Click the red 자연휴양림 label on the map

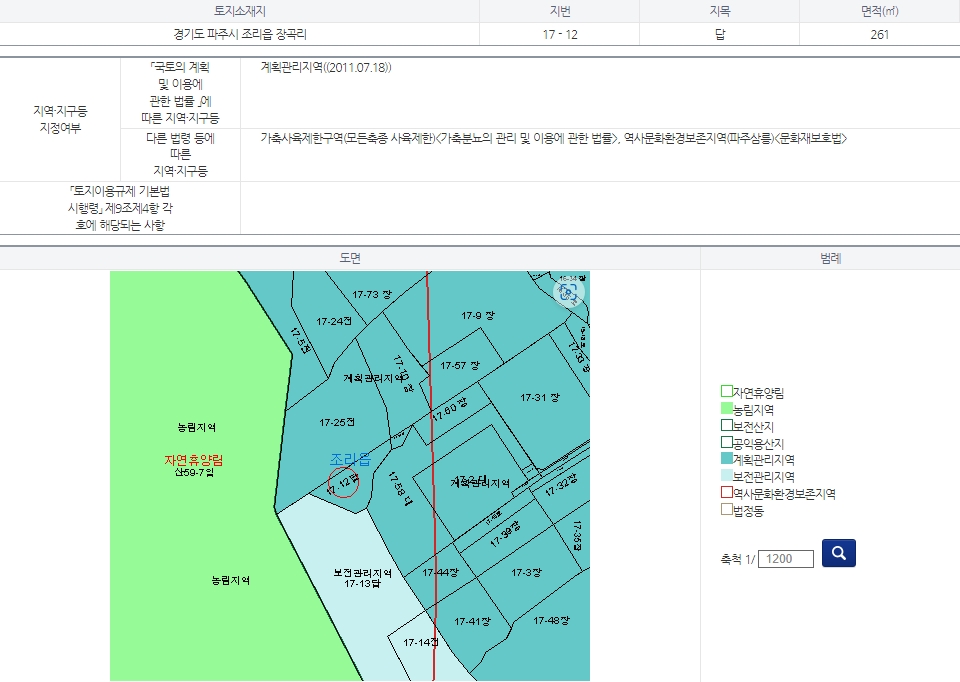(x=194, y=460)
